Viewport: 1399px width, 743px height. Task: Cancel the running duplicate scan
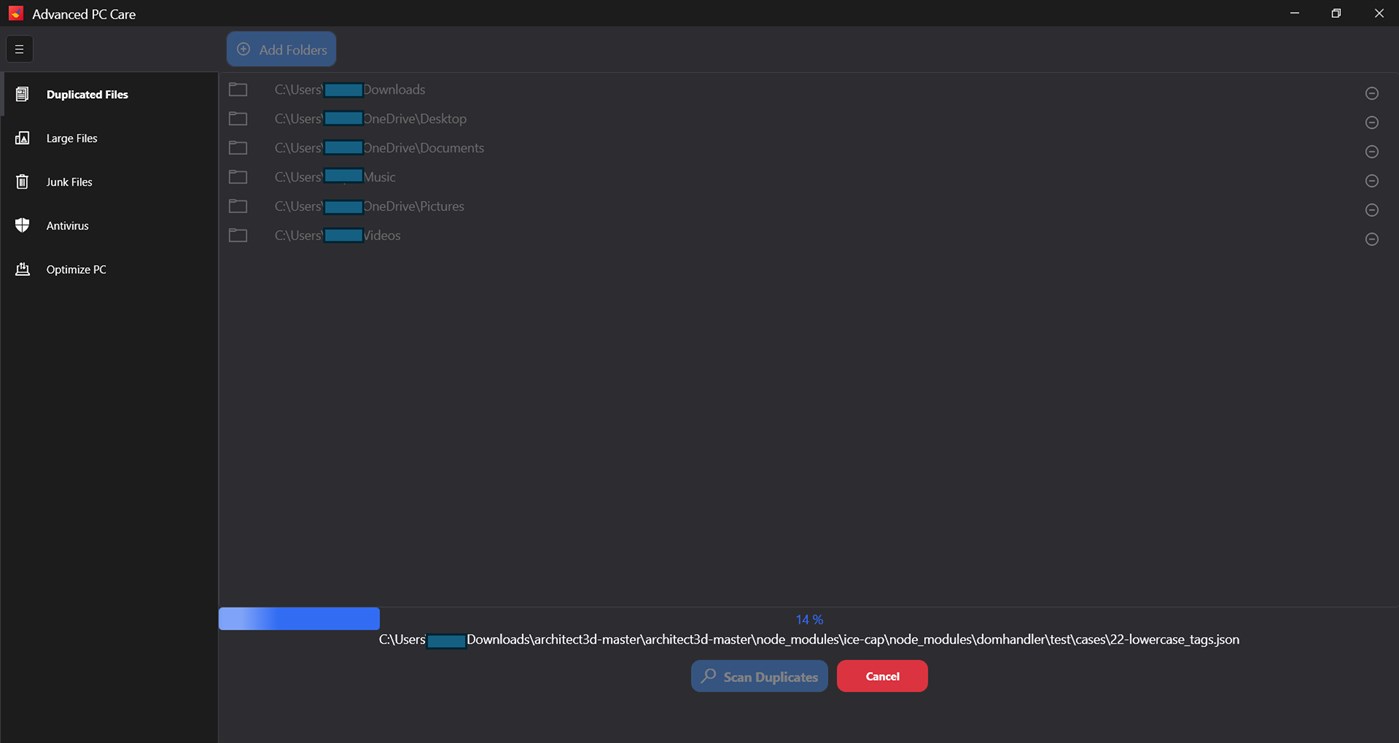881,676
